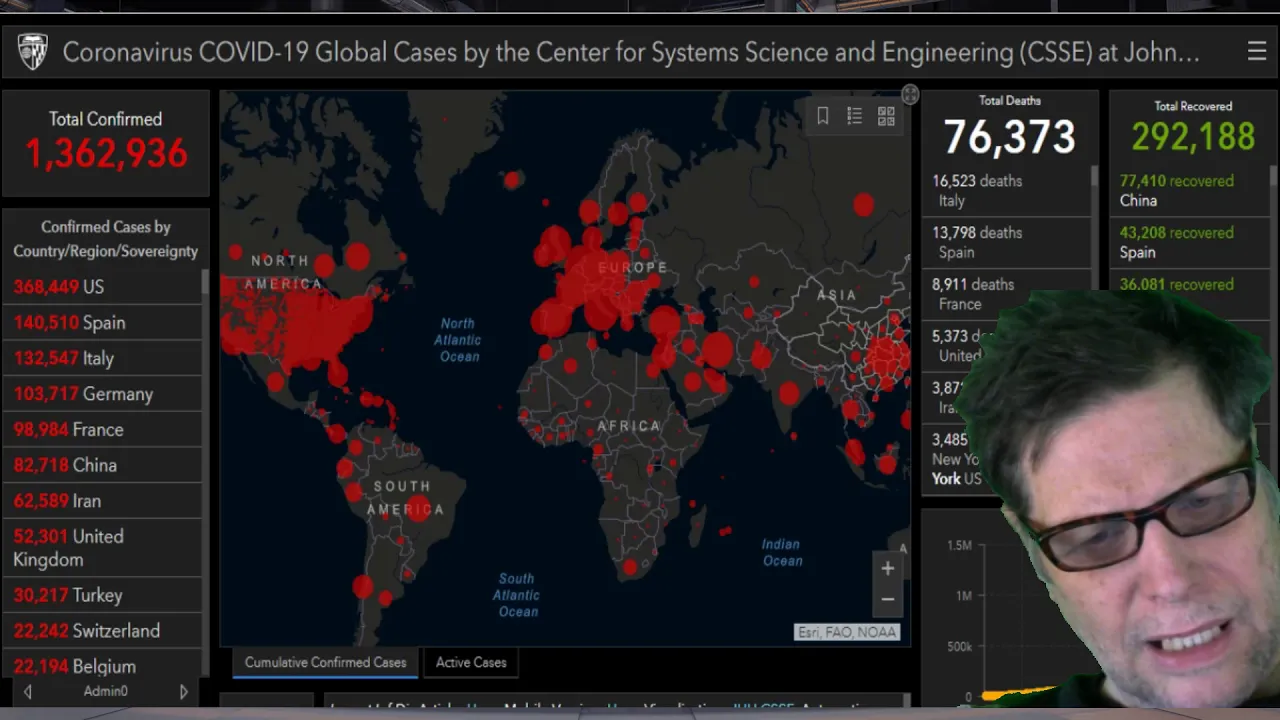
Task: Select Iran in the country list
Action: (102, 501)
